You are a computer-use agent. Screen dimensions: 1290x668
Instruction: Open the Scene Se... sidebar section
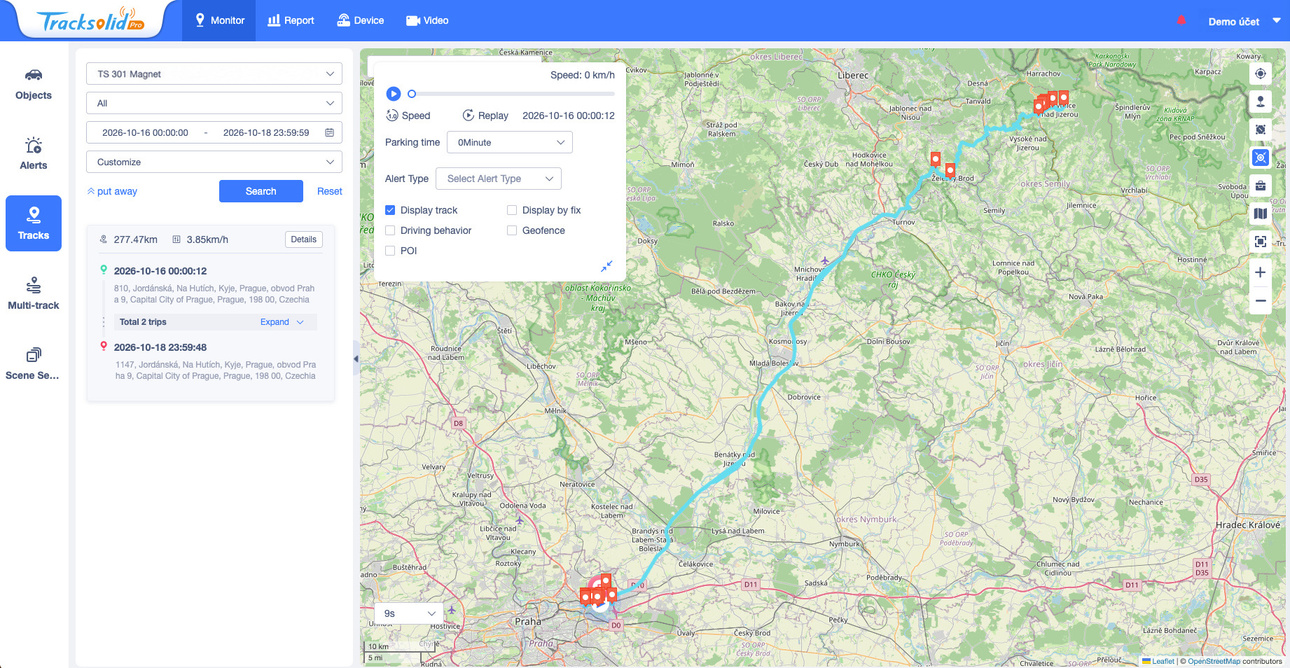click(33, 363)
